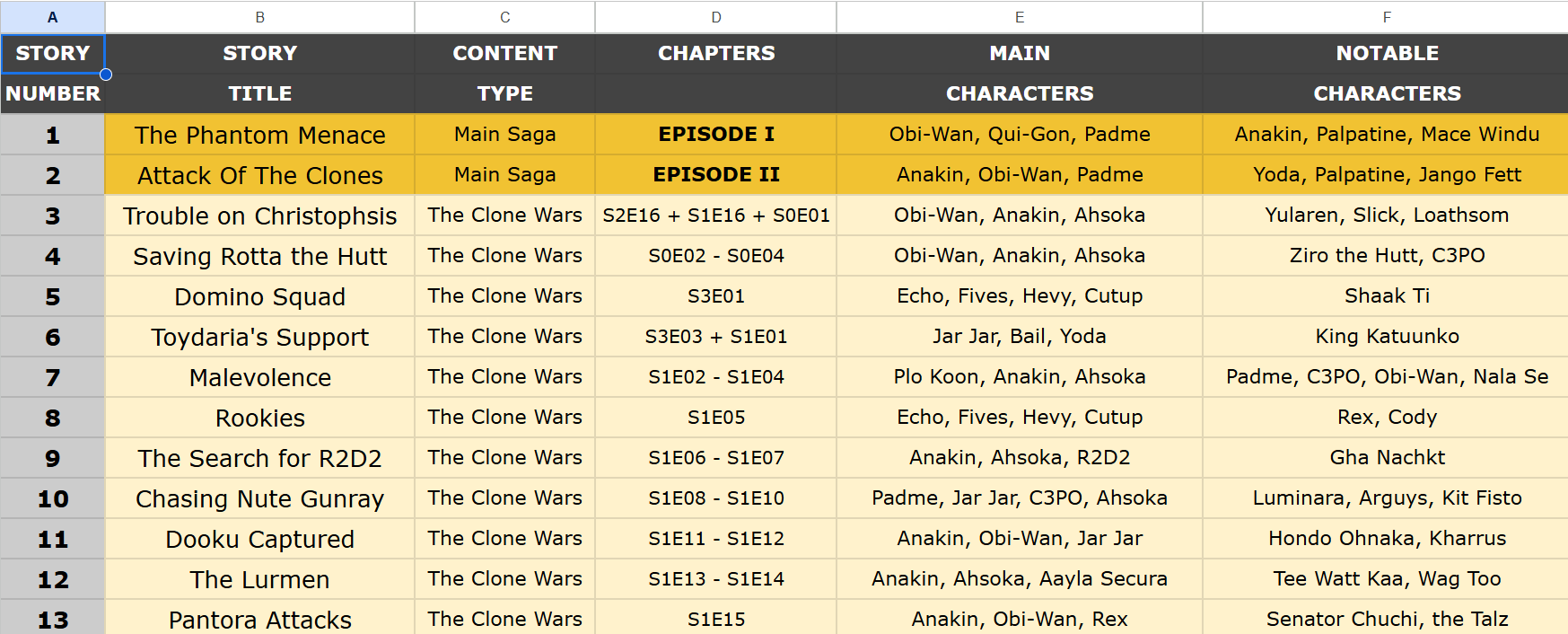Select the "King Katuunko" notable characters cell
The width and height of the screenshot is (1568, 634).
[x=1386, y=337]
